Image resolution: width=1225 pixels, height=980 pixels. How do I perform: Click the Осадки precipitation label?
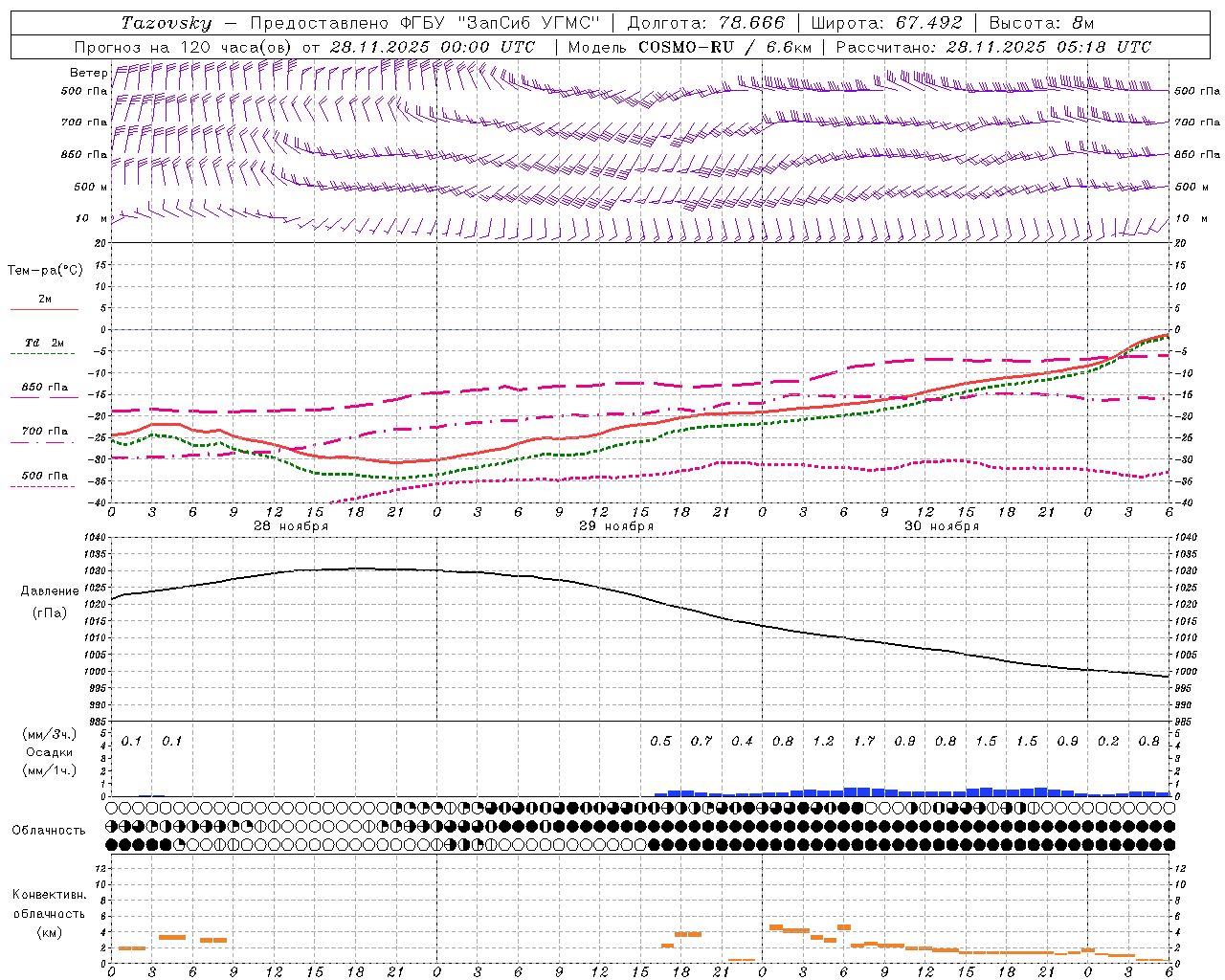click(50, 752)
